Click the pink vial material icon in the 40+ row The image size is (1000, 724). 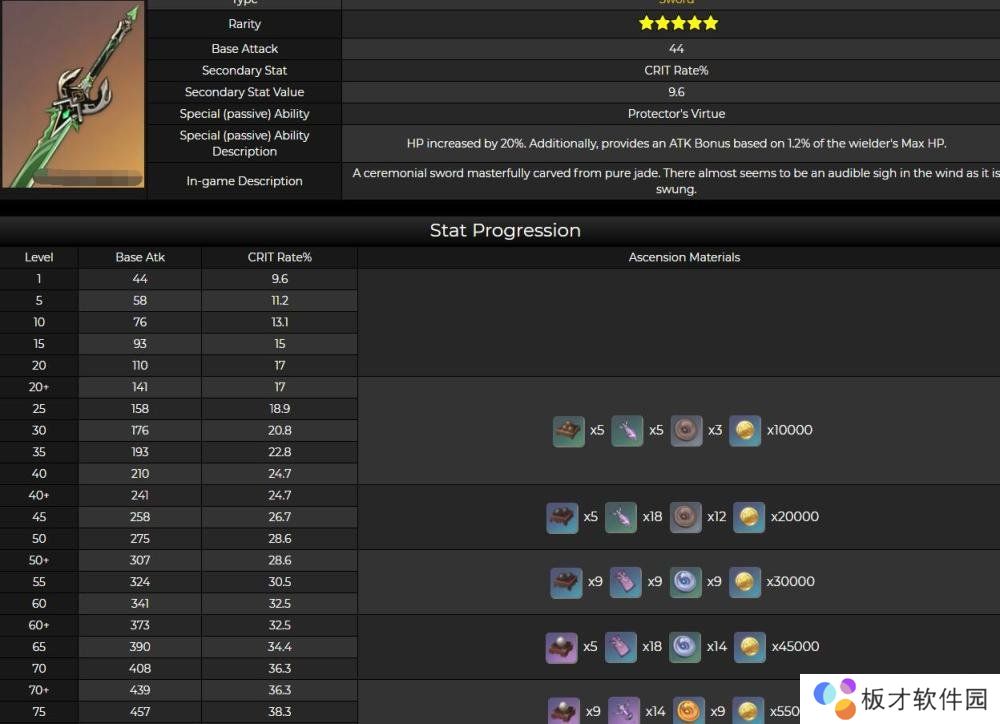[x=621, y=517]
